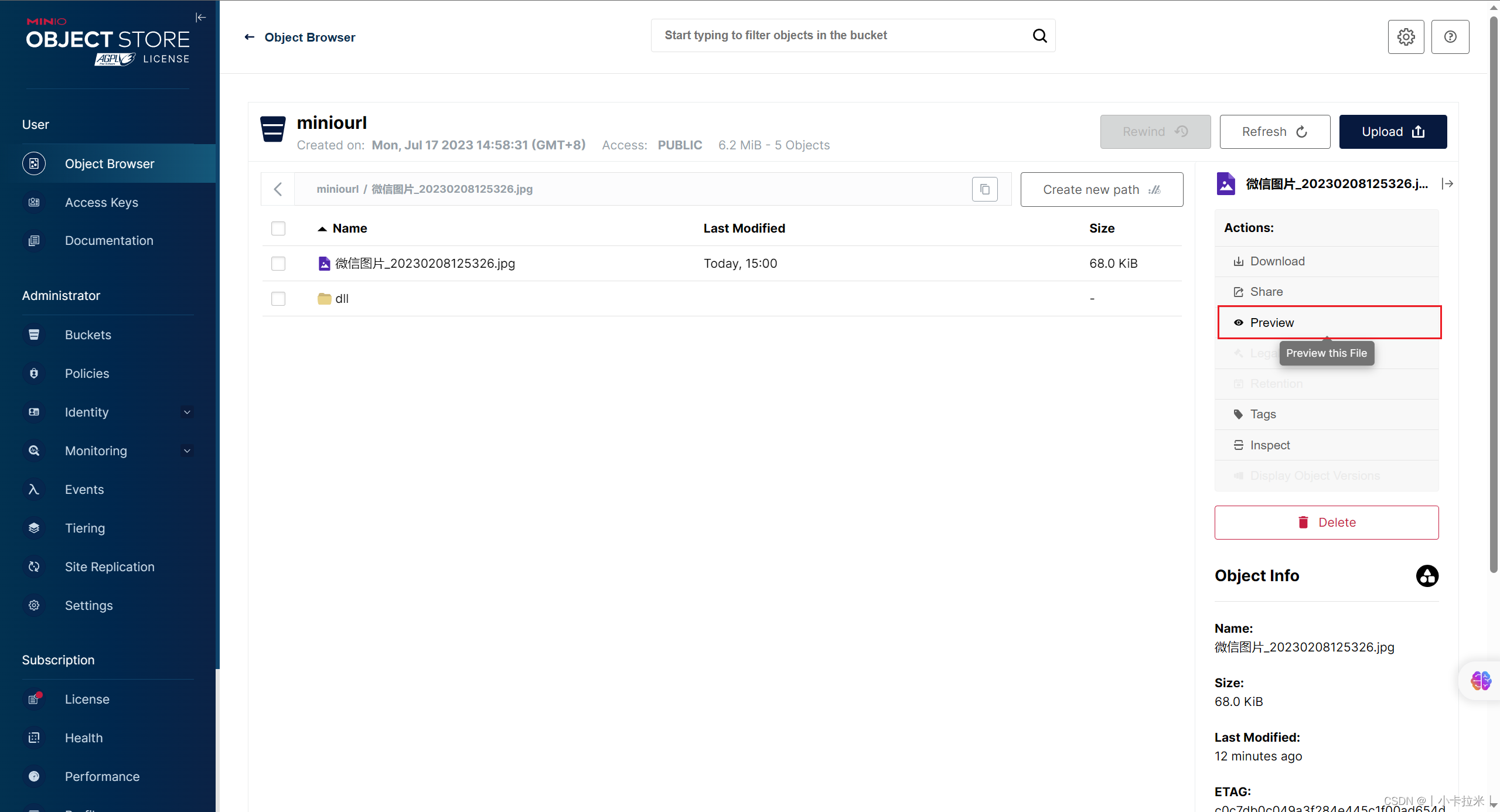Close the object details side panel
1500x812 pixels.
click(x=1447, y=184)
